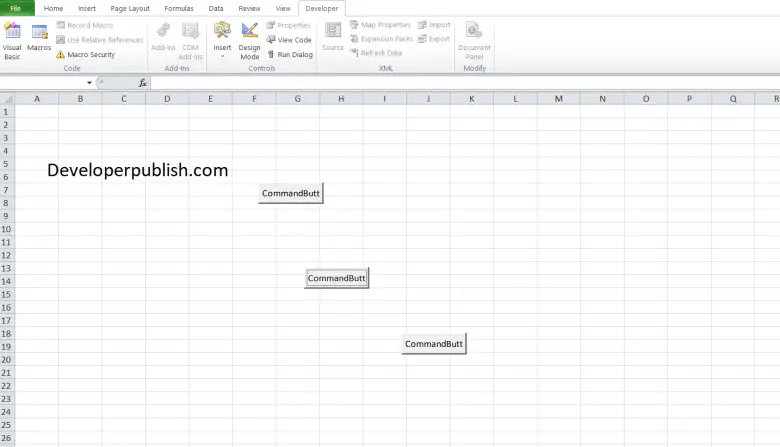780x447 pixels.
Task: Switch to the Review tab
Action: pyautogui.click(x=249, y=8)
